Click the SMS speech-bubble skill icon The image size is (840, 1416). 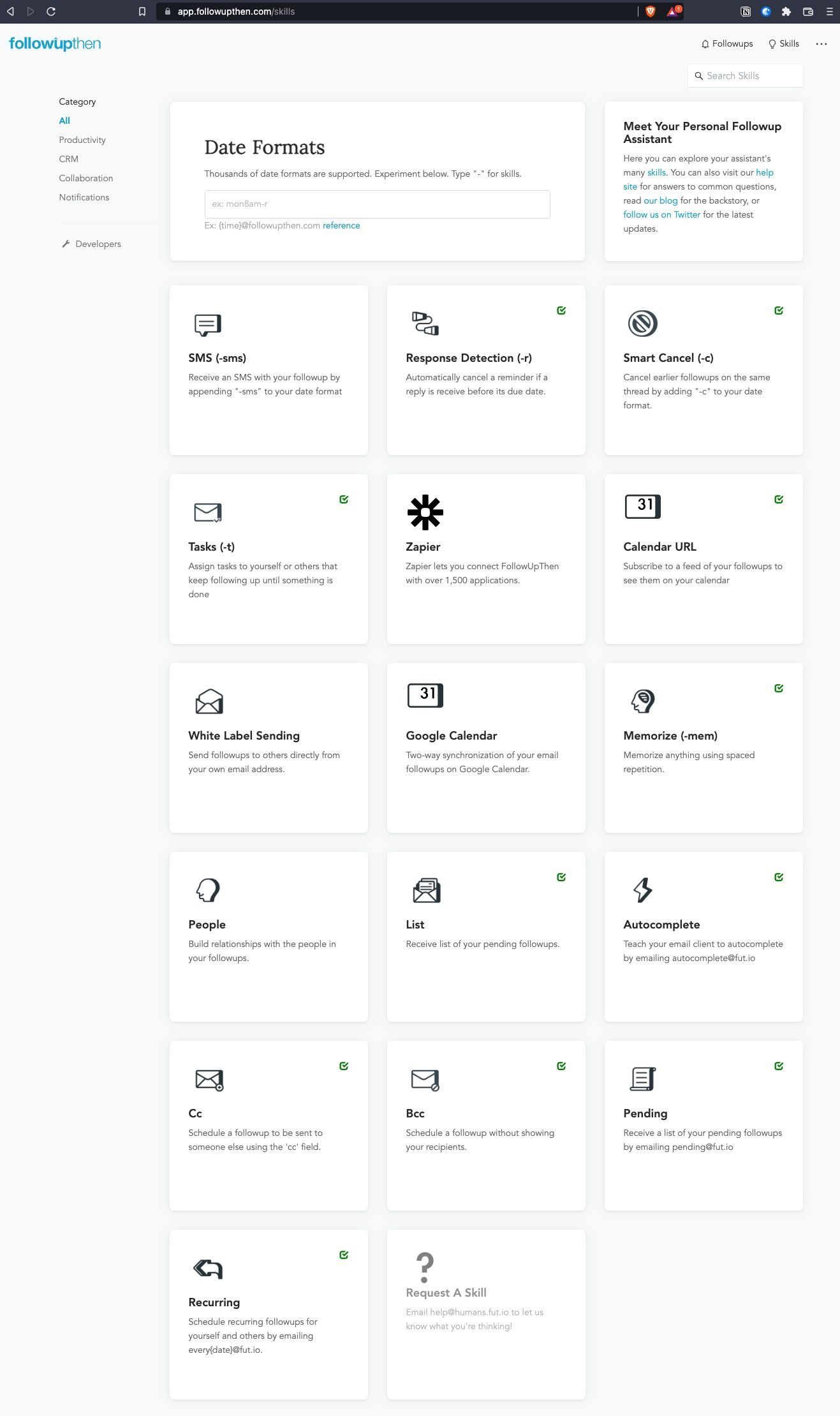208,325
